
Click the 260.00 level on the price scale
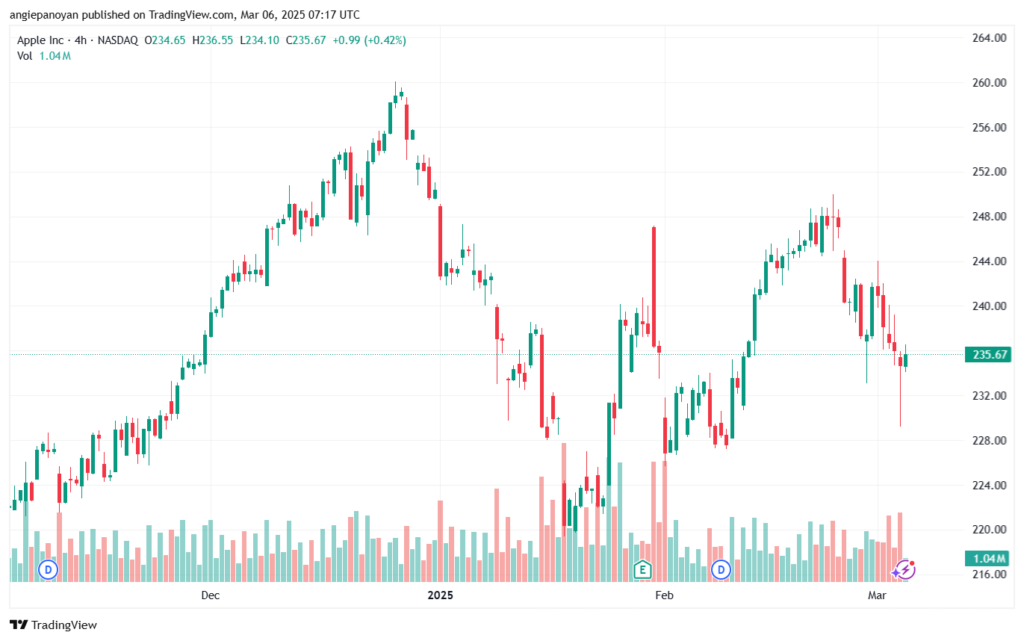989,82
